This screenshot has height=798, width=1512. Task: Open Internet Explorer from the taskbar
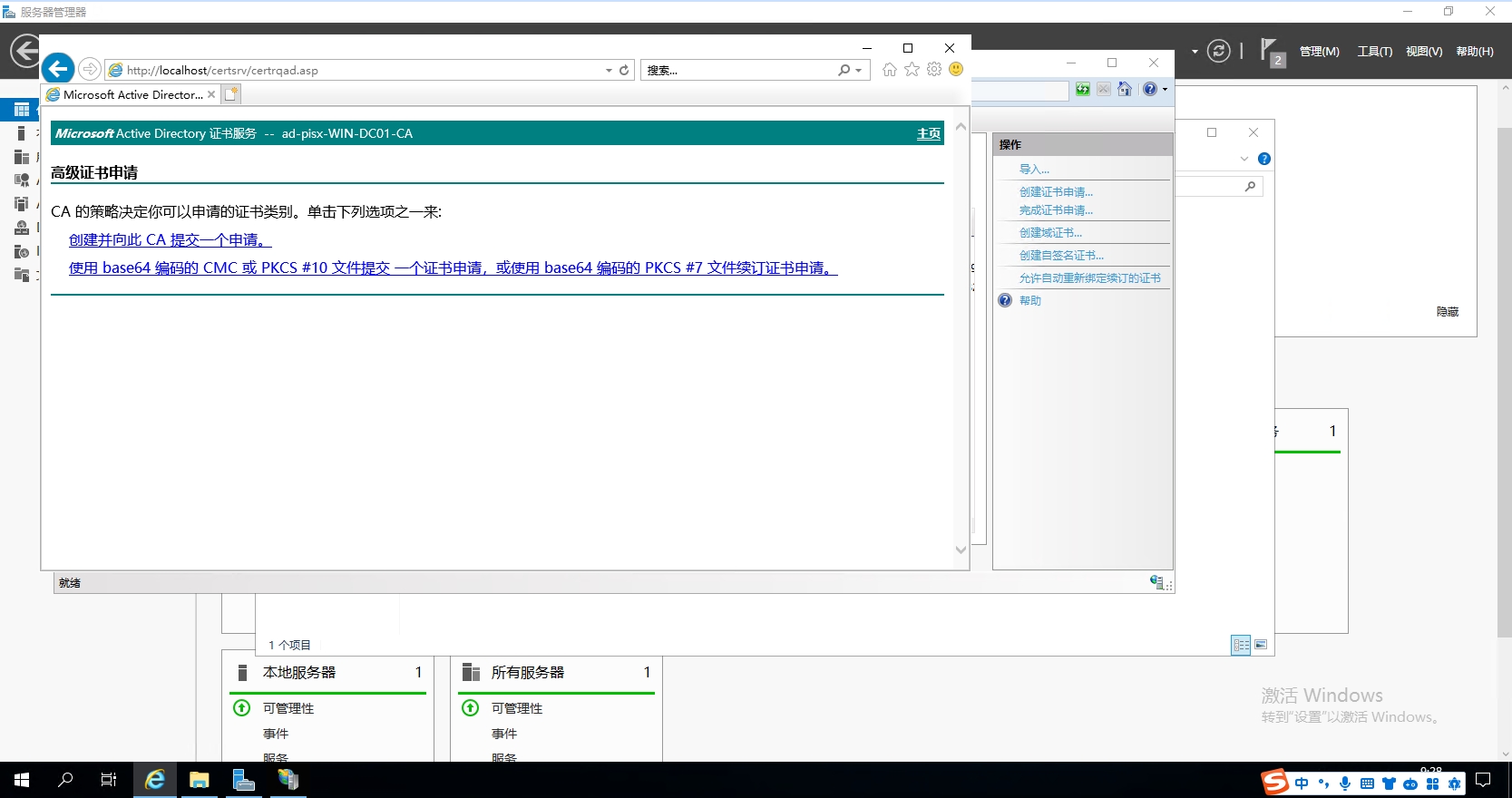coord(155,780)
